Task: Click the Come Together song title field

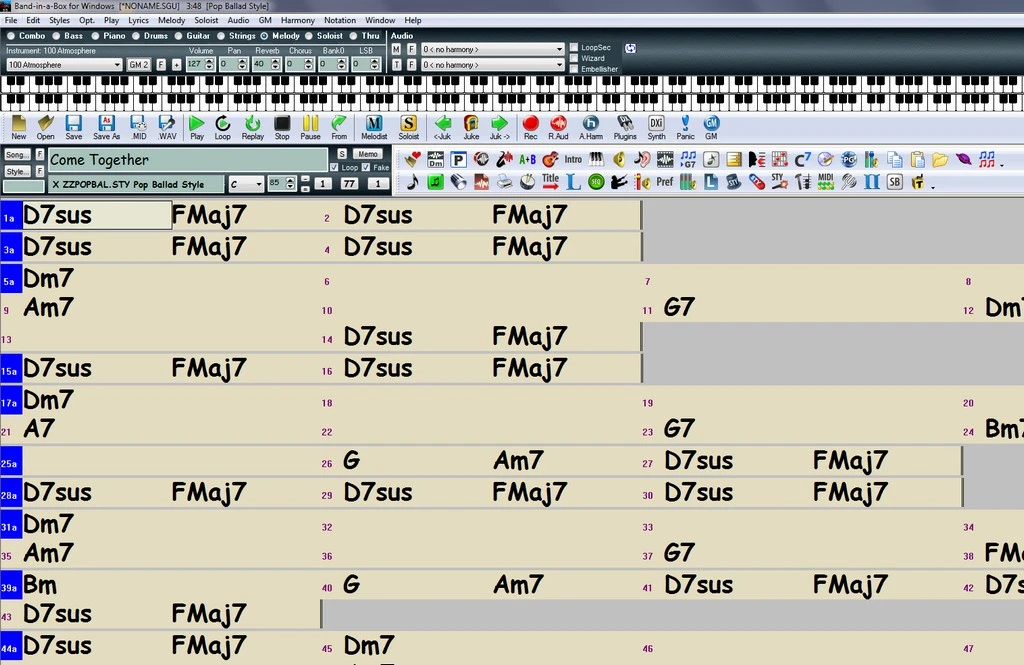Action: 188,160
